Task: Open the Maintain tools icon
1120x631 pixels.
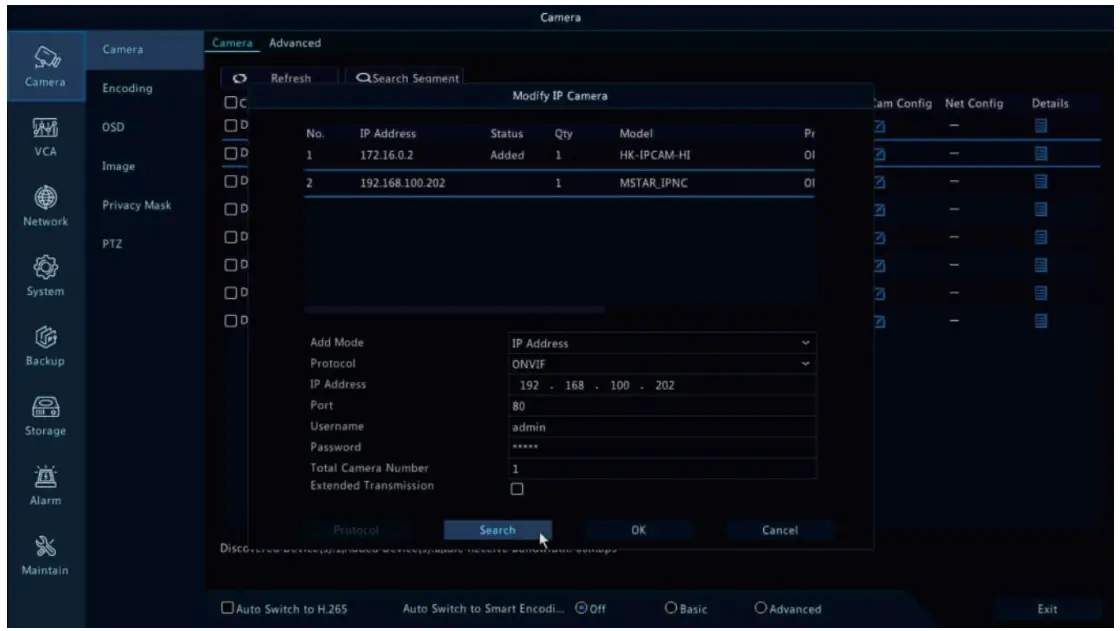Action: coord(45,547)
